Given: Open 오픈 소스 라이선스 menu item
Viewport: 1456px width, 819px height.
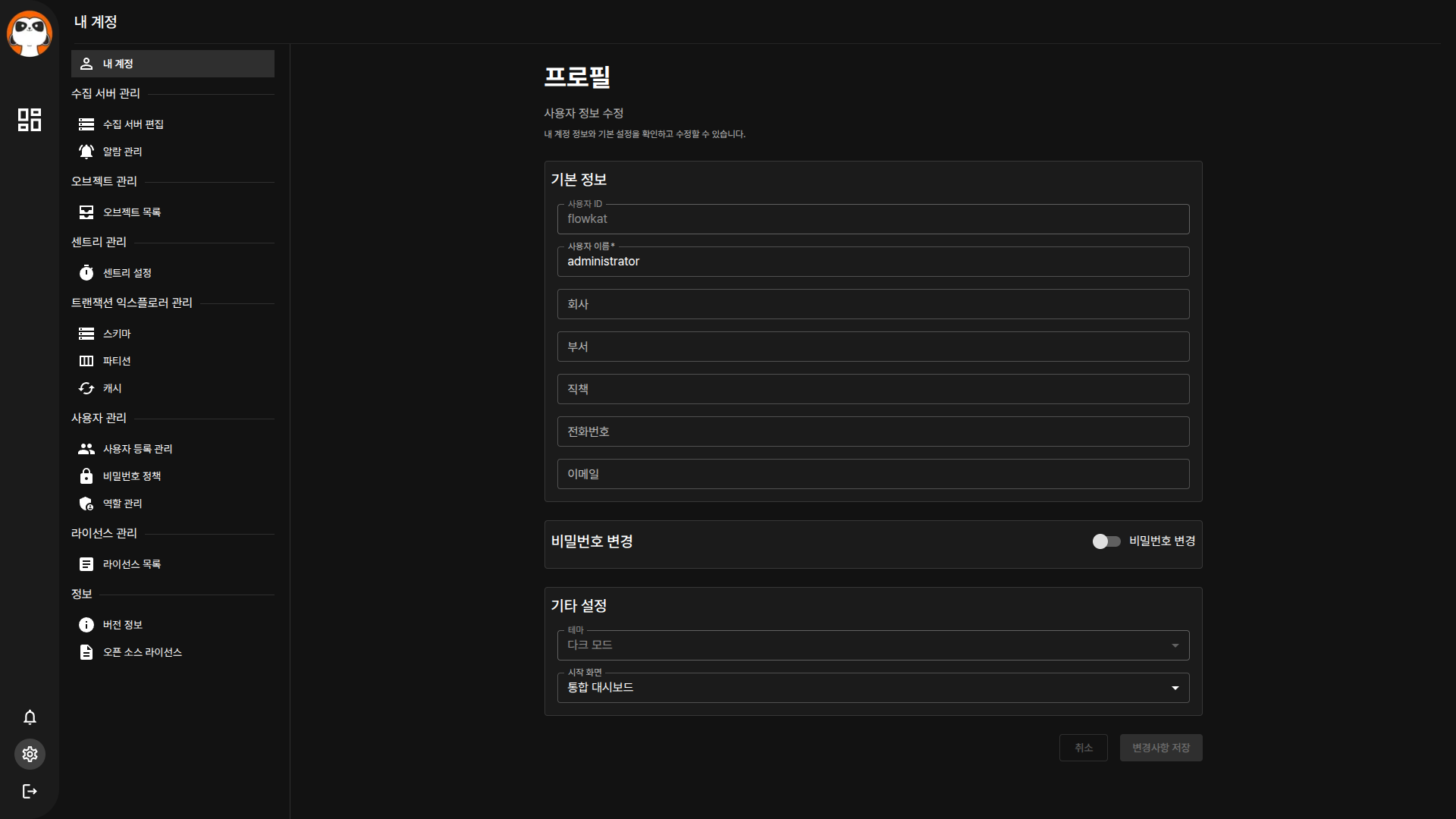Looking at the screenshot, I should (143, 652).
